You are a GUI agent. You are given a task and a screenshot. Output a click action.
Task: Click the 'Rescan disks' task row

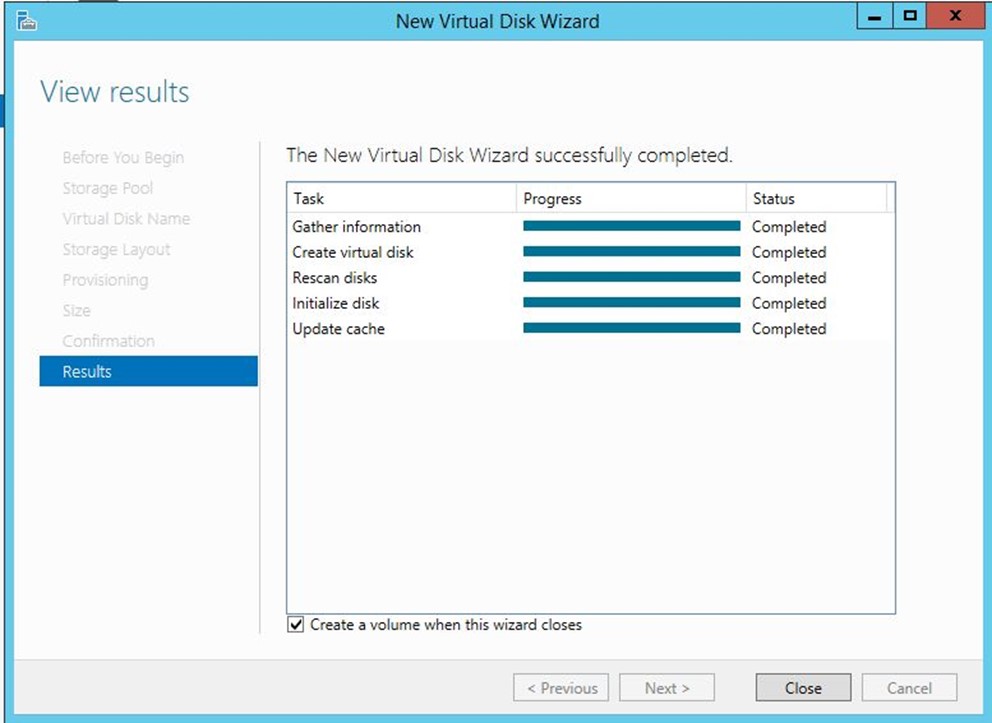(x=591, y=278)
